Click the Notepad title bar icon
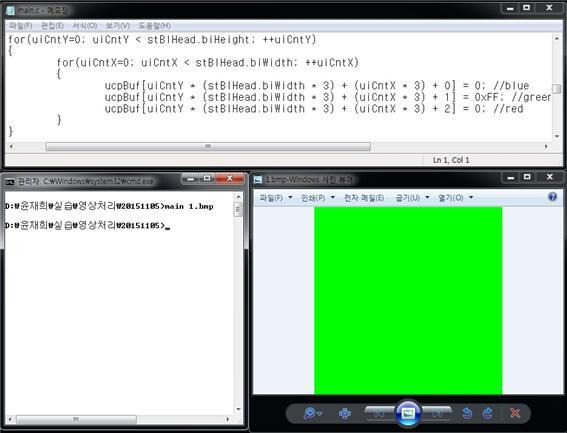 coord(10,10)
